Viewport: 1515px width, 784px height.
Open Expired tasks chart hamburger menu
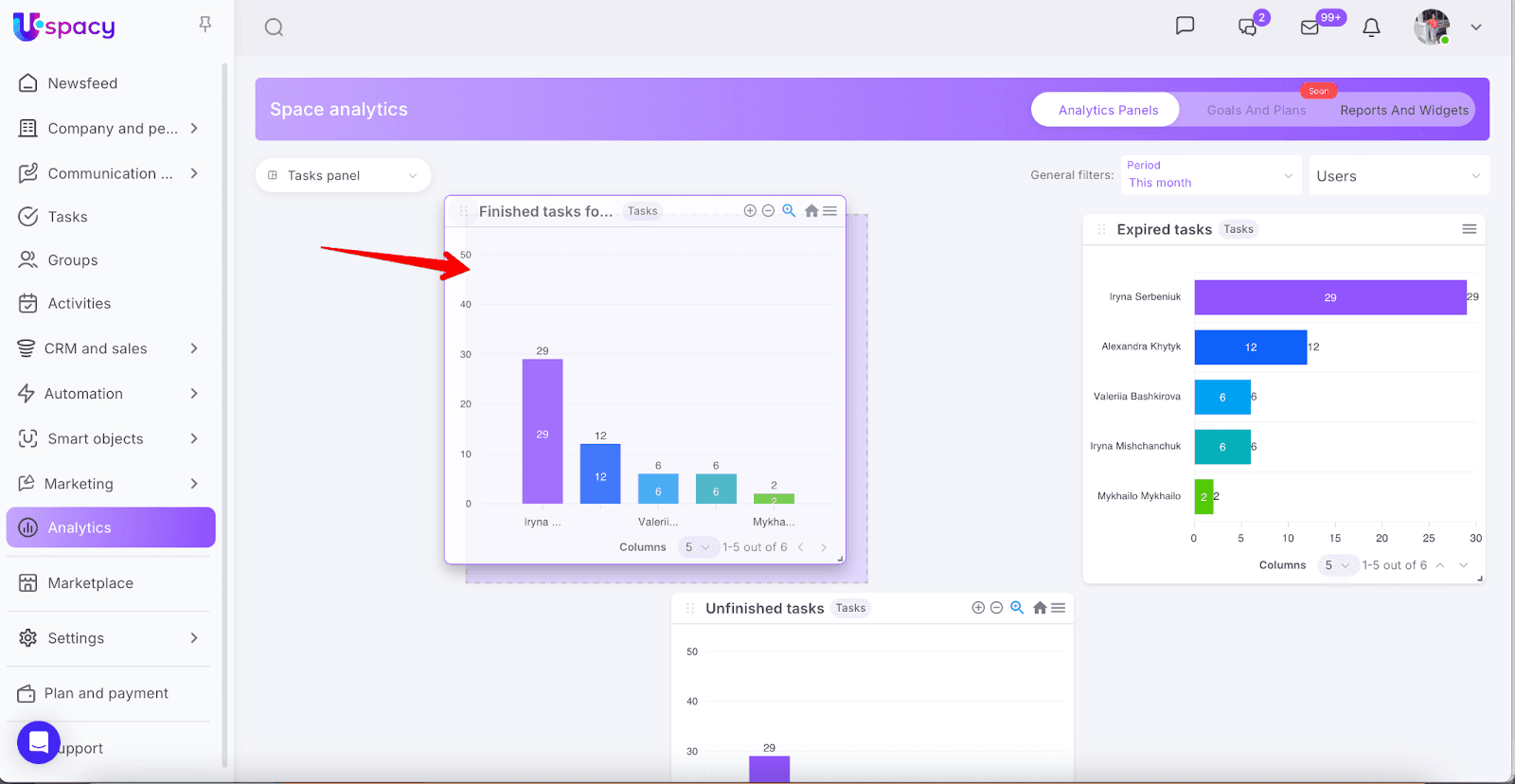tap(1469, 229)
